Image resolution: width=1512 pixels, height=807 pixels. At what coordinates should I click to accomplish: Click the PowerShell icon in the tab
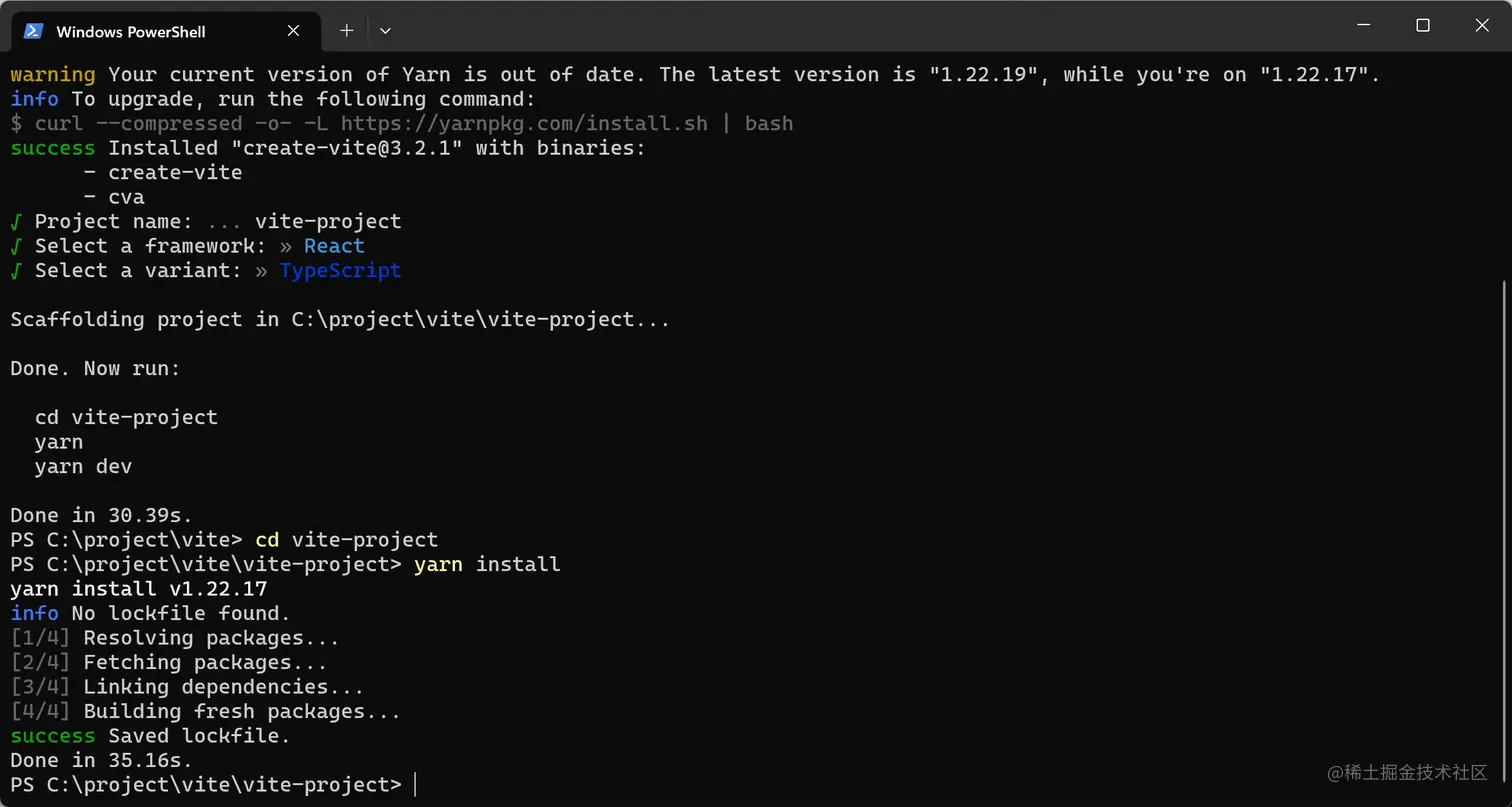click(x=33, y=31)
